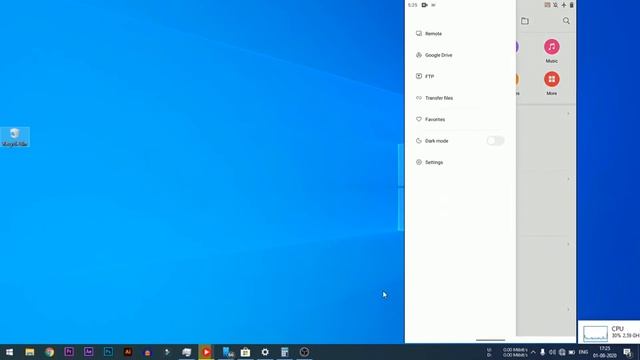Click the microphone tray icon
Viewport: 640px width, 360px height.
[542, 352]
